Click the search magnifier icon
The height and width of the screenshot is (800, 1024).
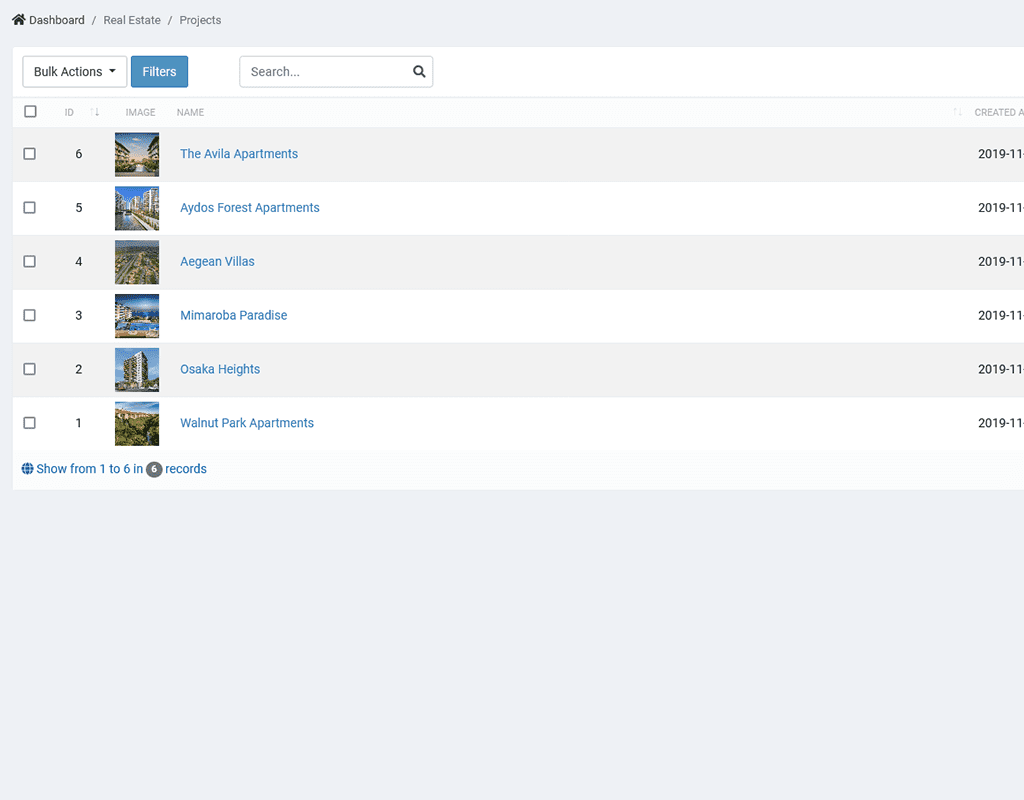(x=419, y=72)
